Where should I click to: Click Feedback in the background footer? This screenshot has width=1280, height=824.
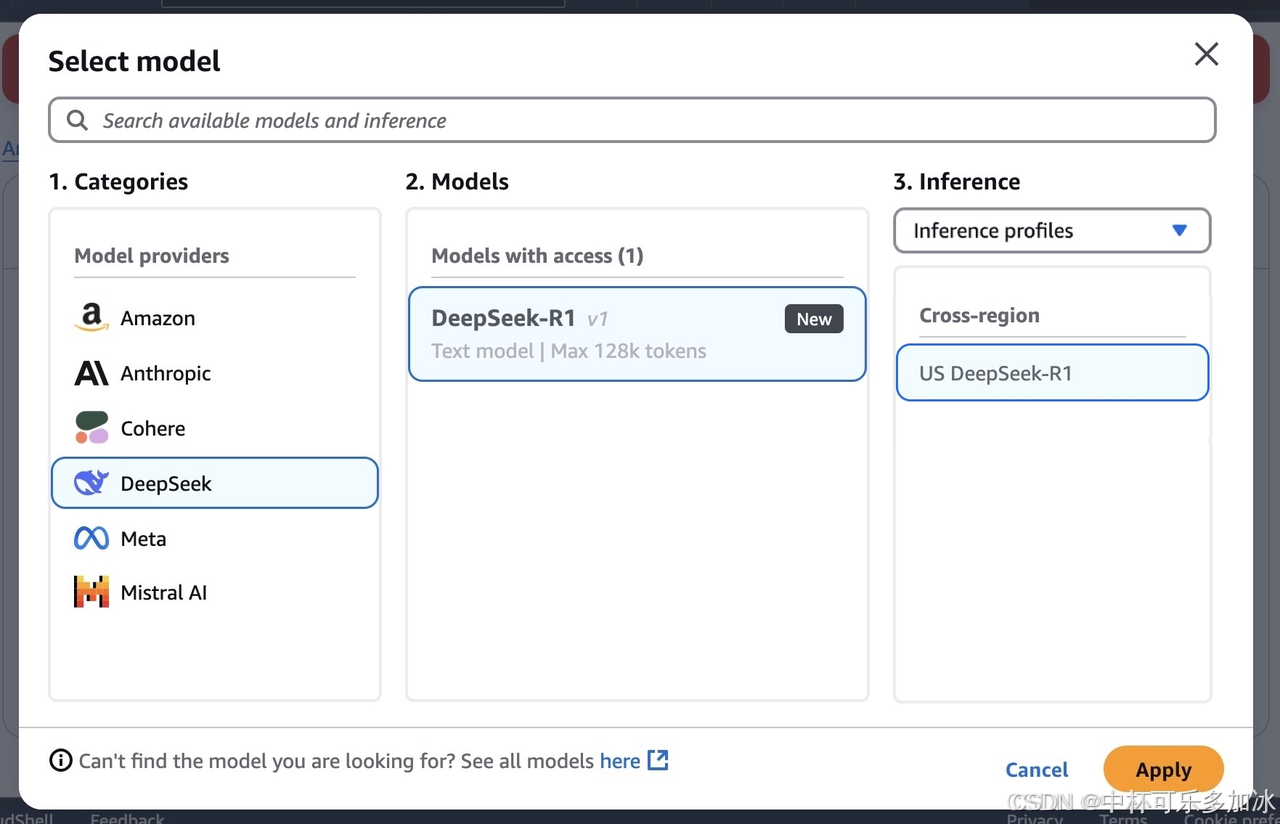tap(127, 818)
